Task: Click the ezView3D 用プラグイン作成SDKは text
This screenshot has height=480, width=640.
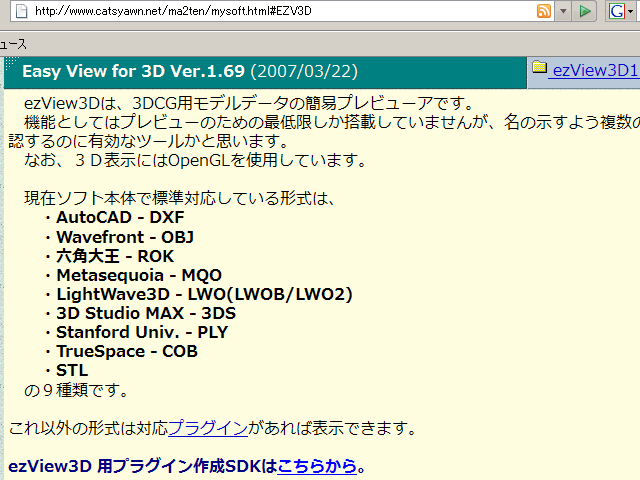Action: tap(142, 466)
